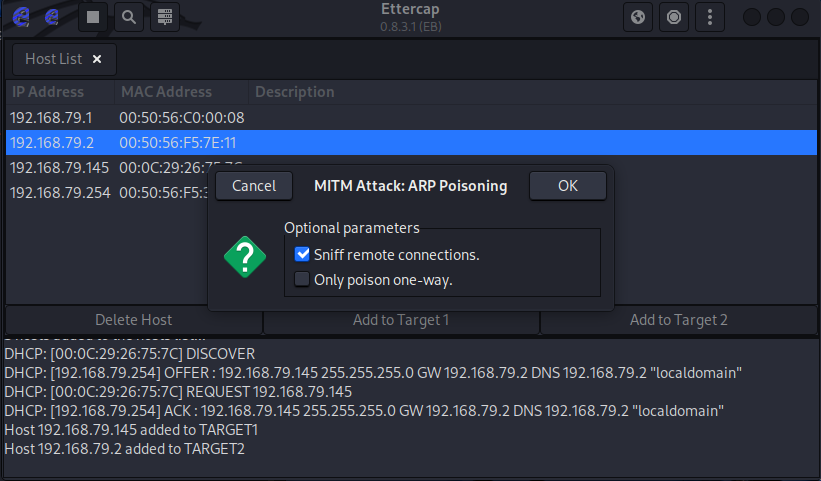This screenshot has width=821, height=481.
Task: Enable Only poison one-way option
Action: (303, 280)
